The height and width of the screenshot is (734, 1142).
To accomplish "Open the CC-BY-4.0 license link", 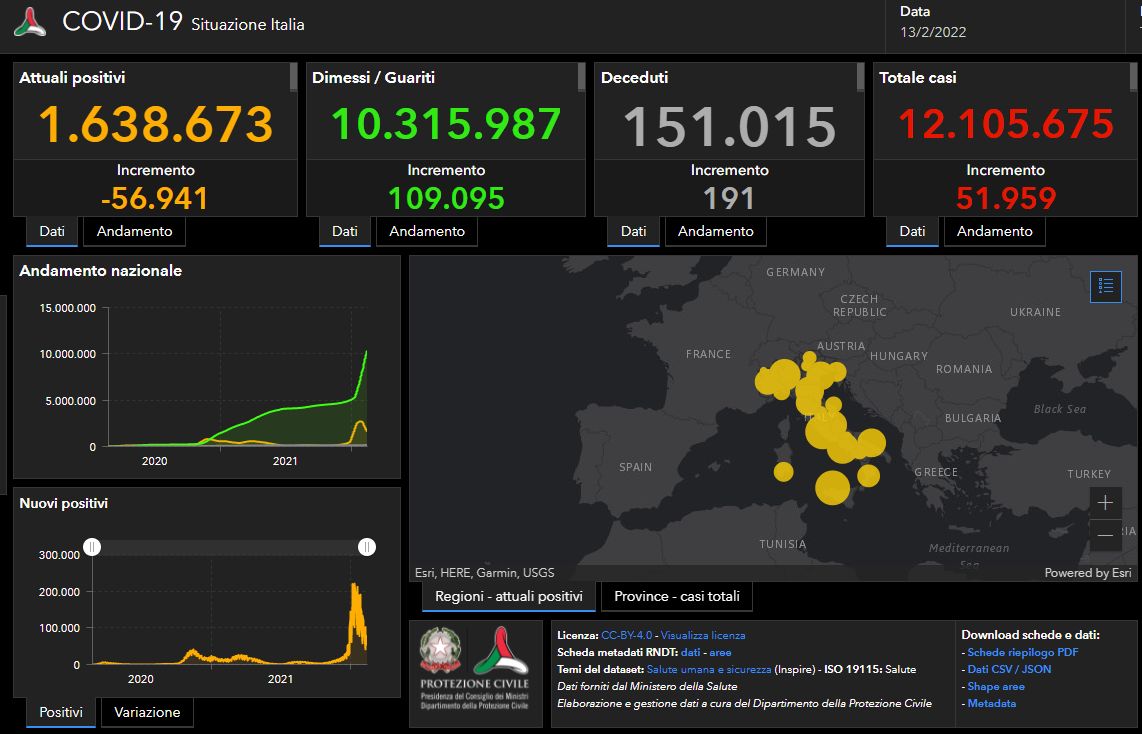I will [626, 635].
